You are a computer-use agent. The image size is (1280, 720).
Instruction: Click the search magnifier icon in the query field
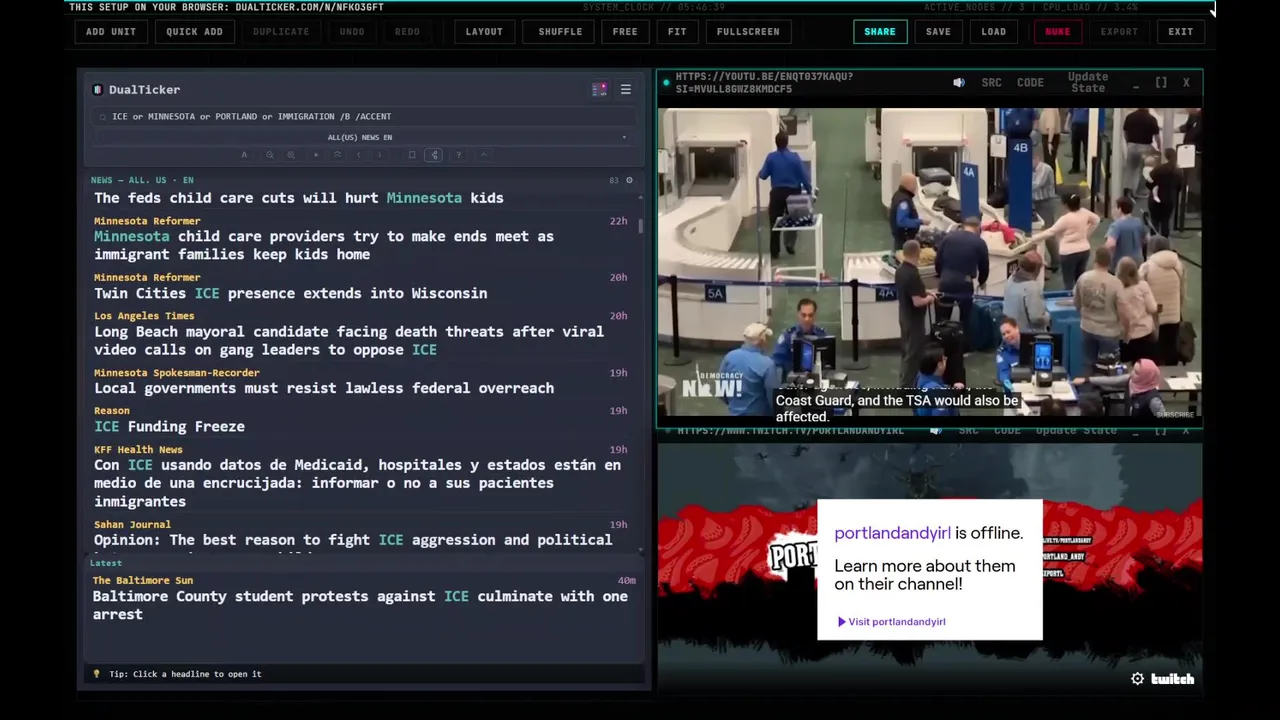coord(102,117)
